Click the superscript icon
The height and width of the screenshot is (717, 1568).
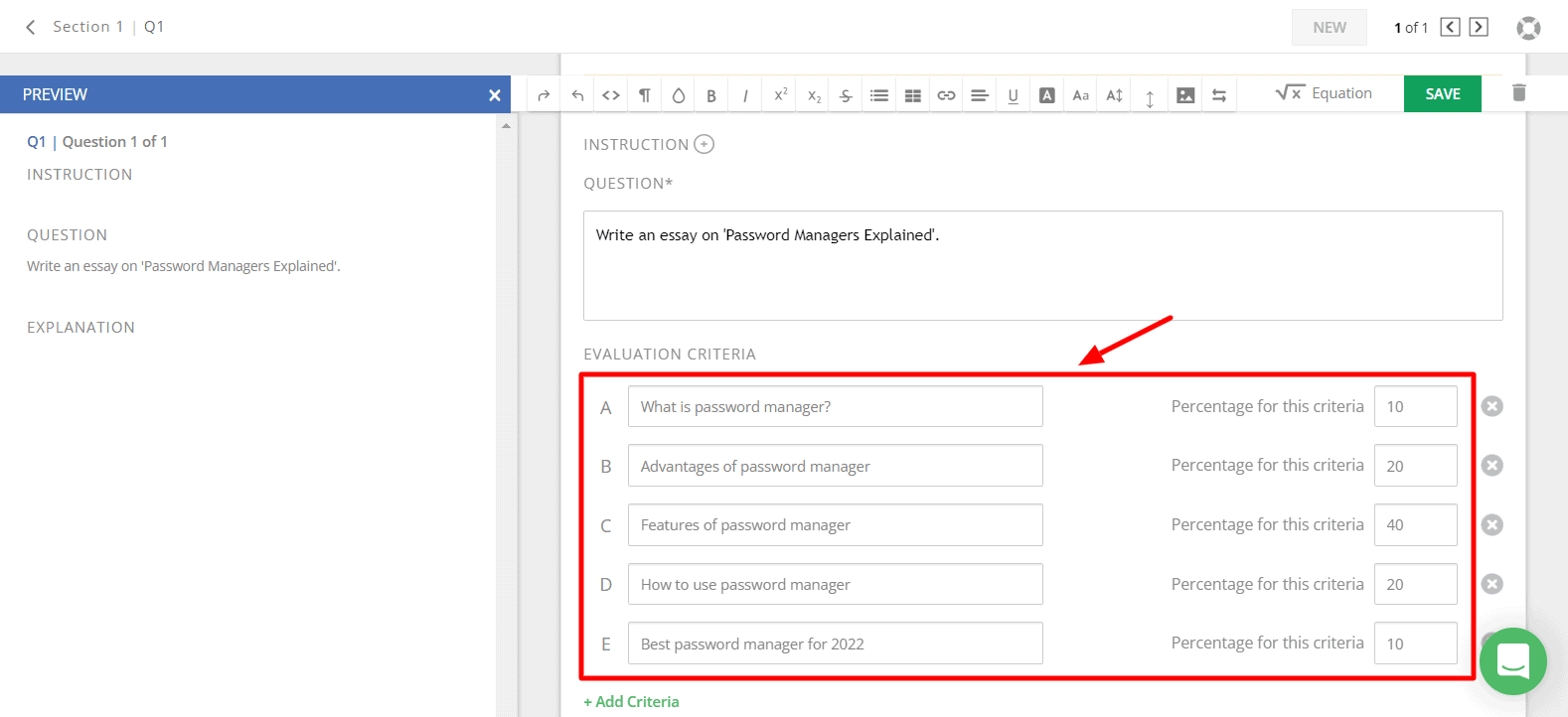(780, 94)
